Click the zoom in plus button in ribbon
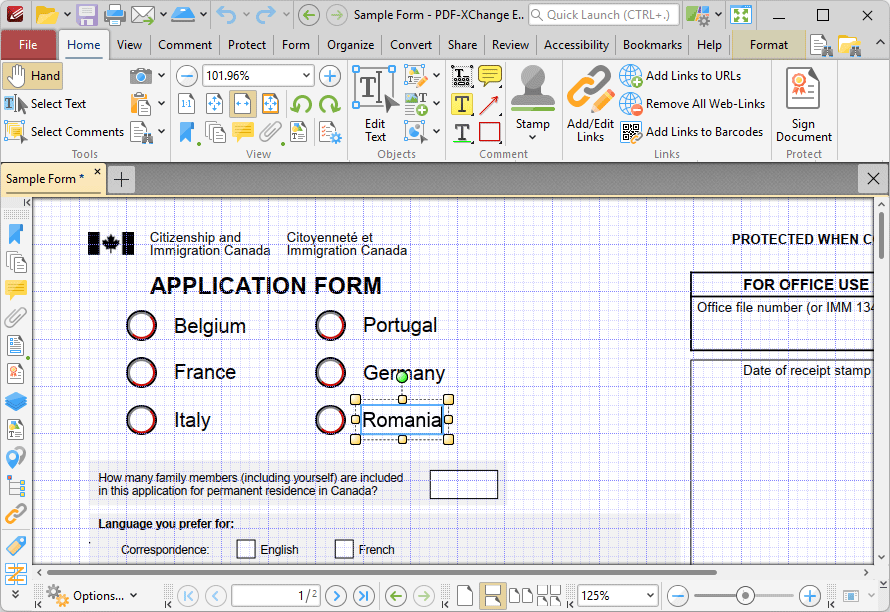 pyautogui.click(x=330, y=76)
